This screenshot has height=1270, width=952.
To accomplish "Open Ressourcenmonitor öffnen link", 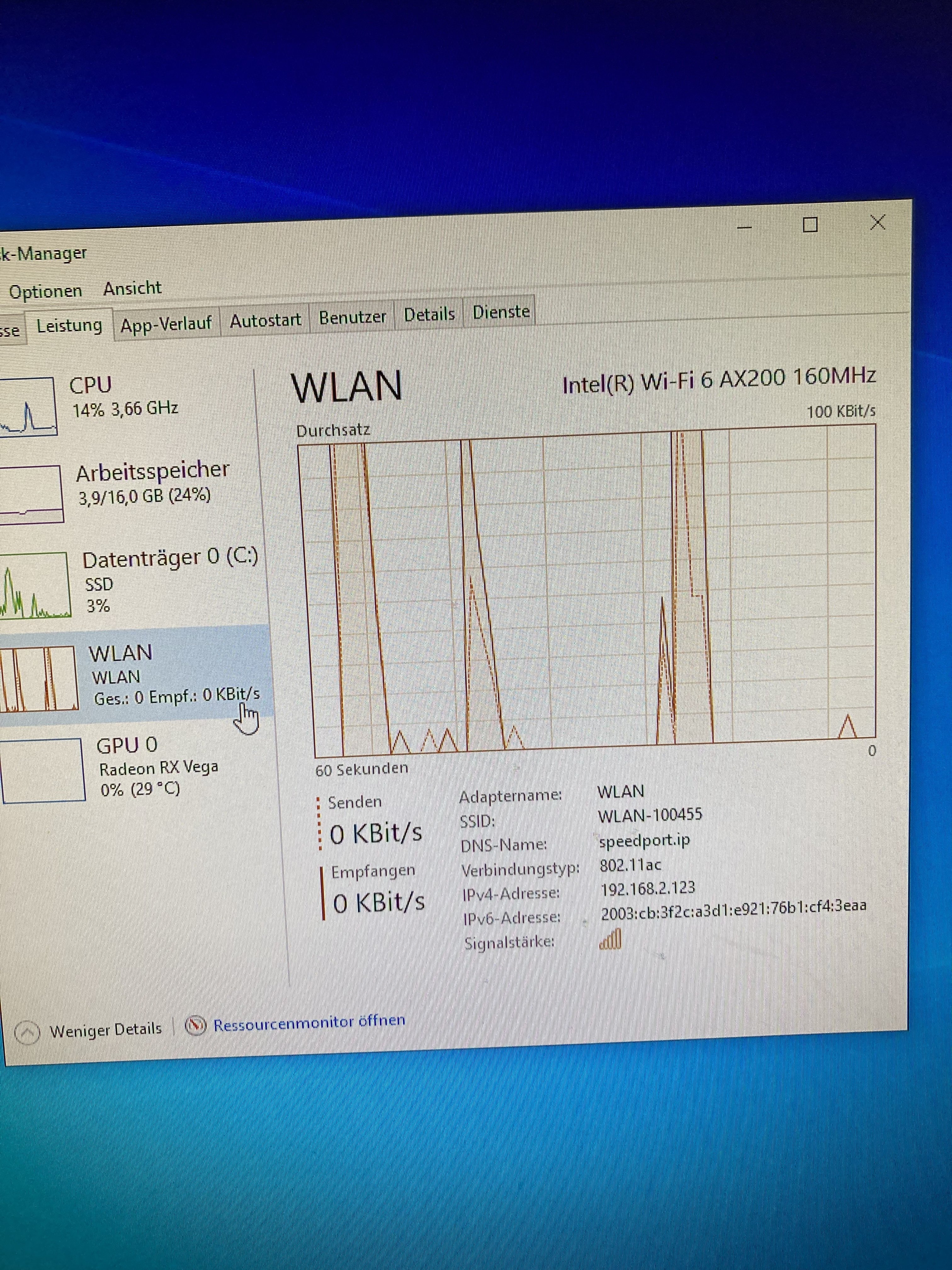I will pyautogui.click(x=309, y=1022).
